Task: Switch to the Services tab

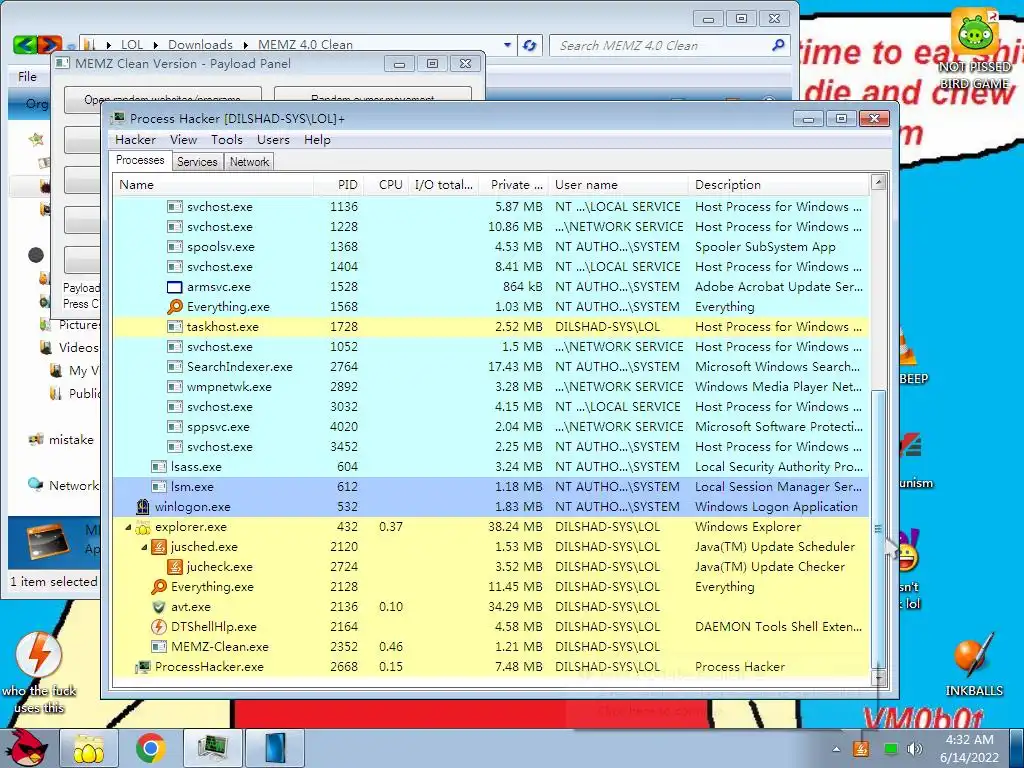Action: click(197, 162)
